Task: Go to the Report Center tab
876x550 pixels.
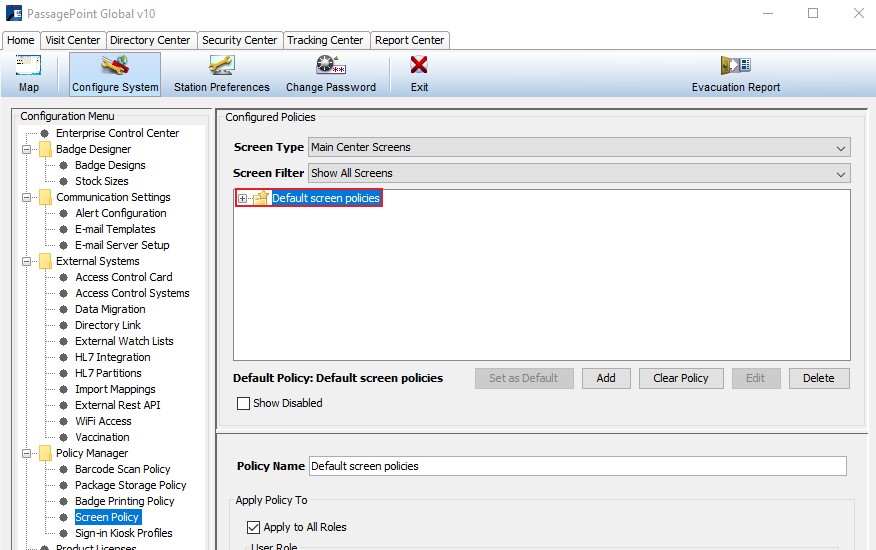Action: point(410,40)
